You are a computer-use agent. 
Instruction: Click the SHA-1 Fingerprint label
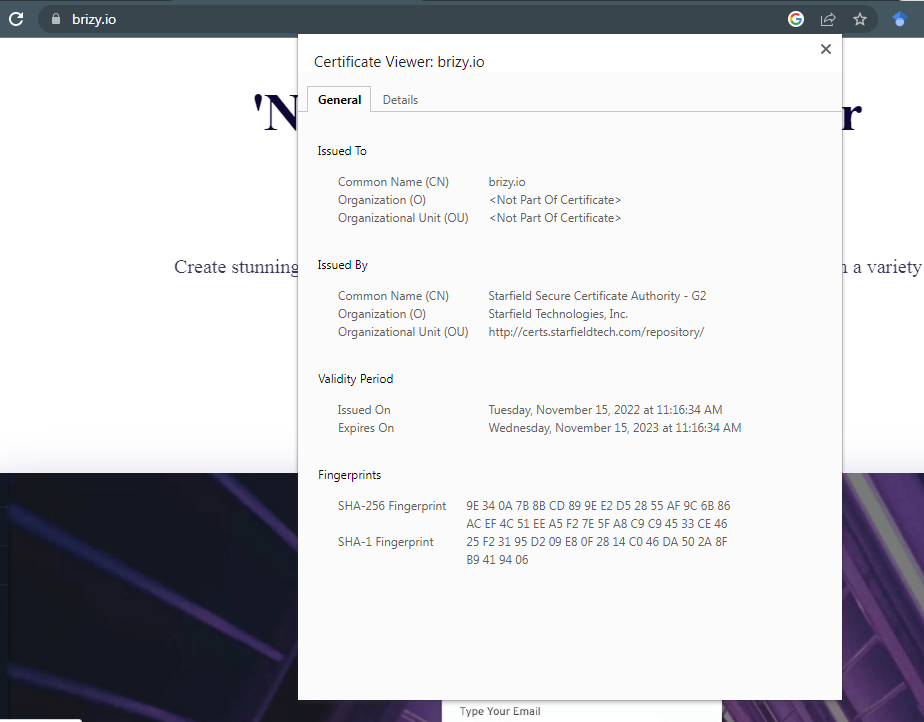tap(385, 542)
